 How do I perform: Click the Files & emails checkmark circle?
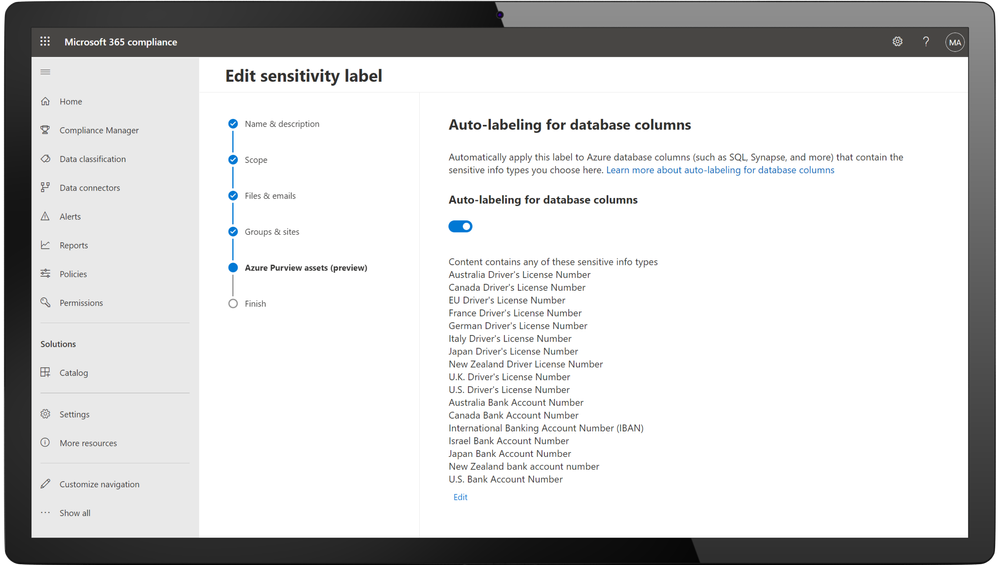click(233, 196)
